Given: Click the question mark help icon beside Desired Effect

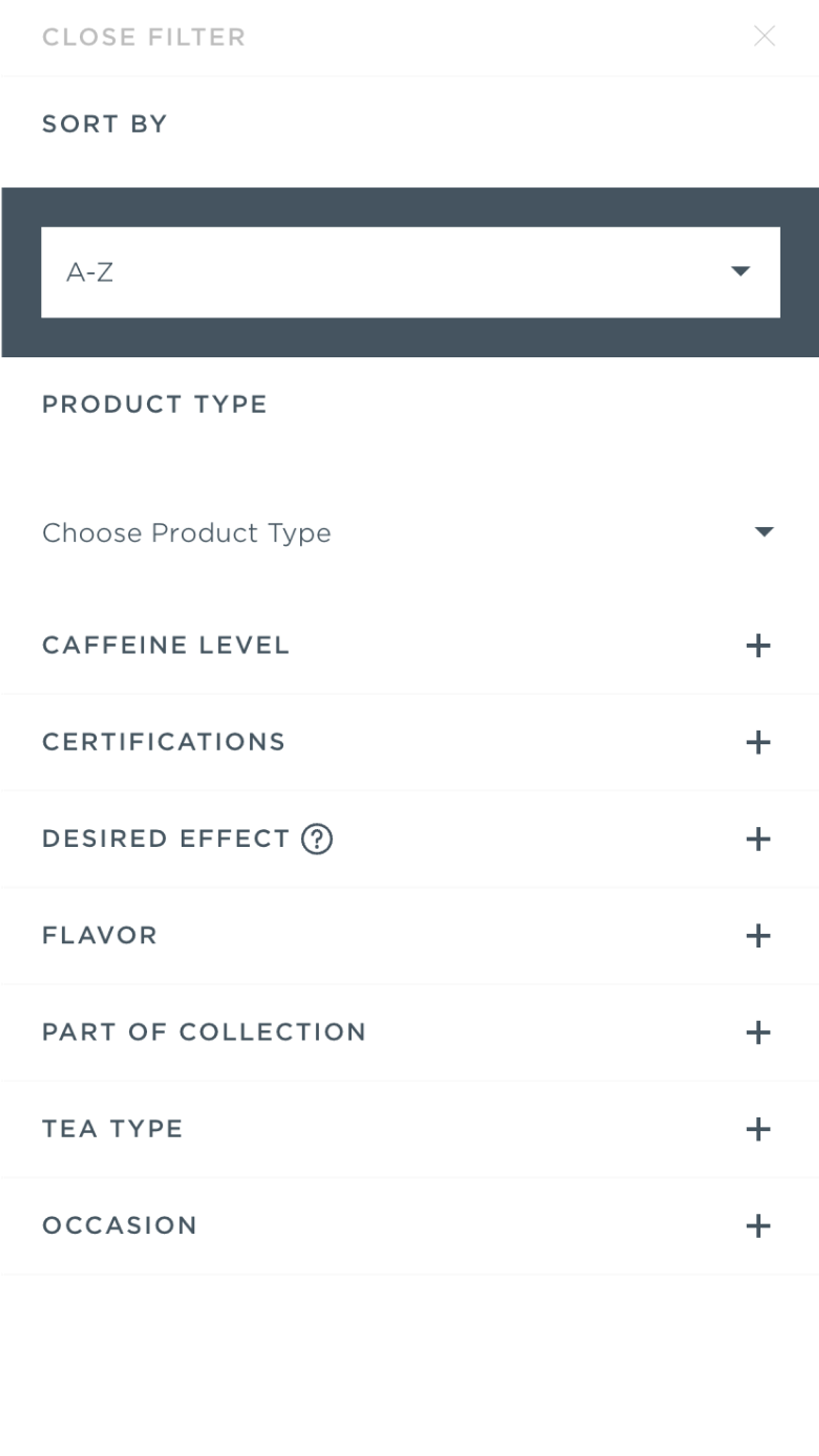Looking at the screenshot, I should [x=317, y=839].
